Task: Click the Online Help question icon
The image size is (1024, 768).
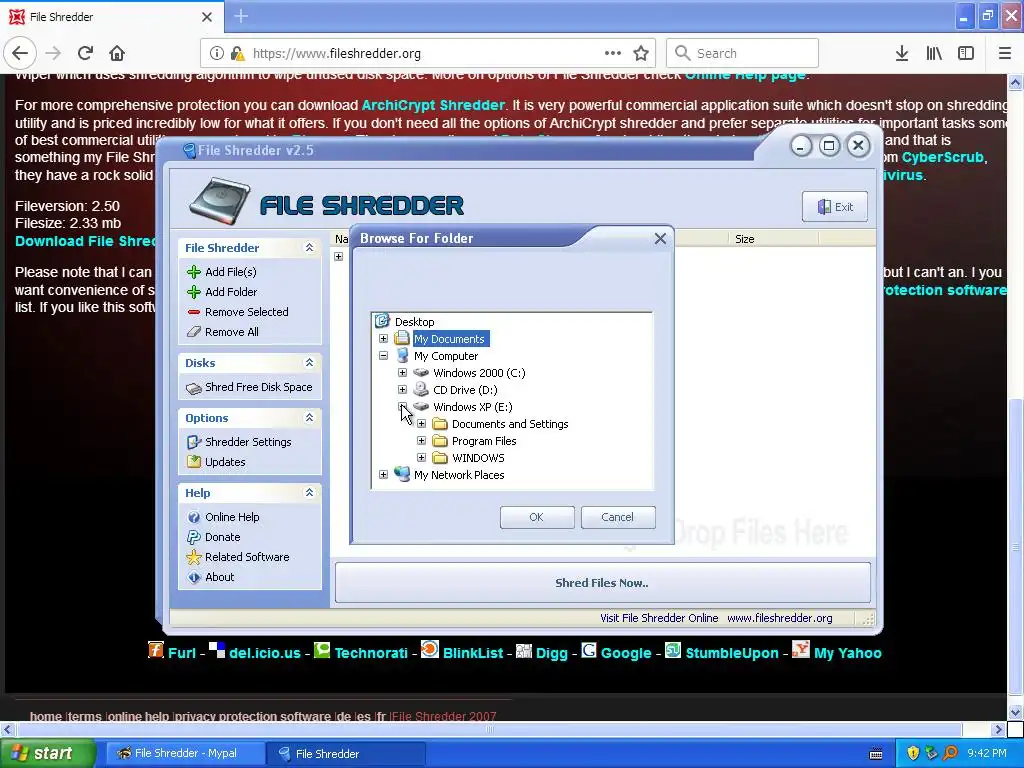Action: [194, 517]
